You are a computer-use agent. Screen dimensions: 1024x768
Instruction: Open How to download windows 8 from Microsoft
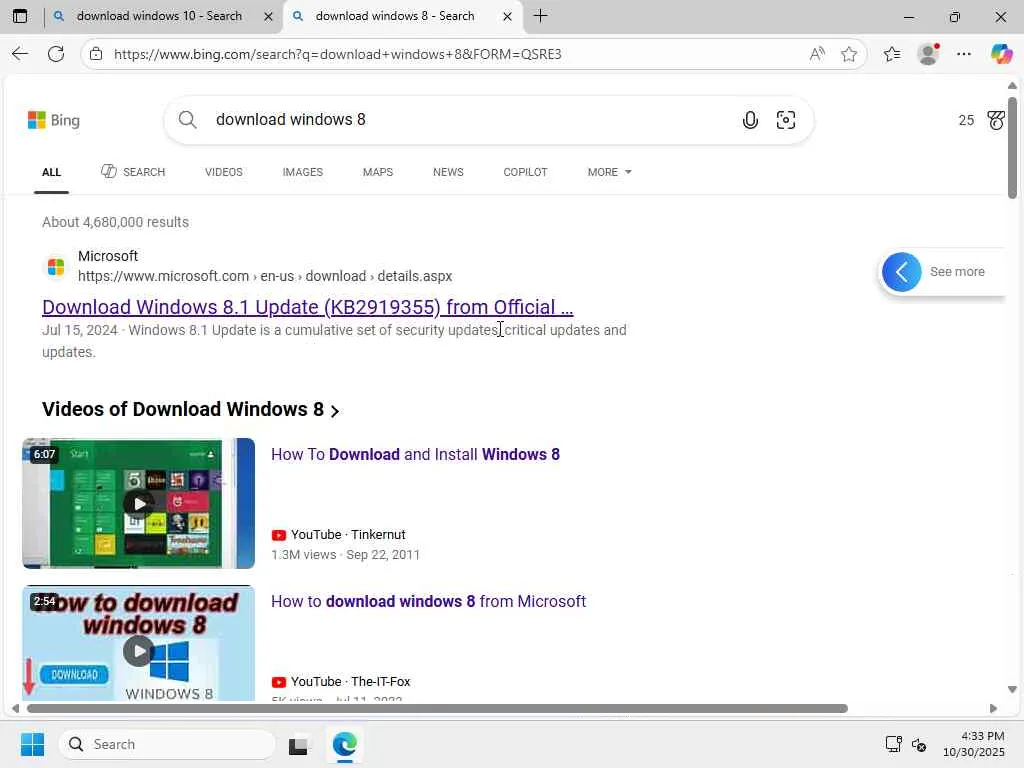428,601
